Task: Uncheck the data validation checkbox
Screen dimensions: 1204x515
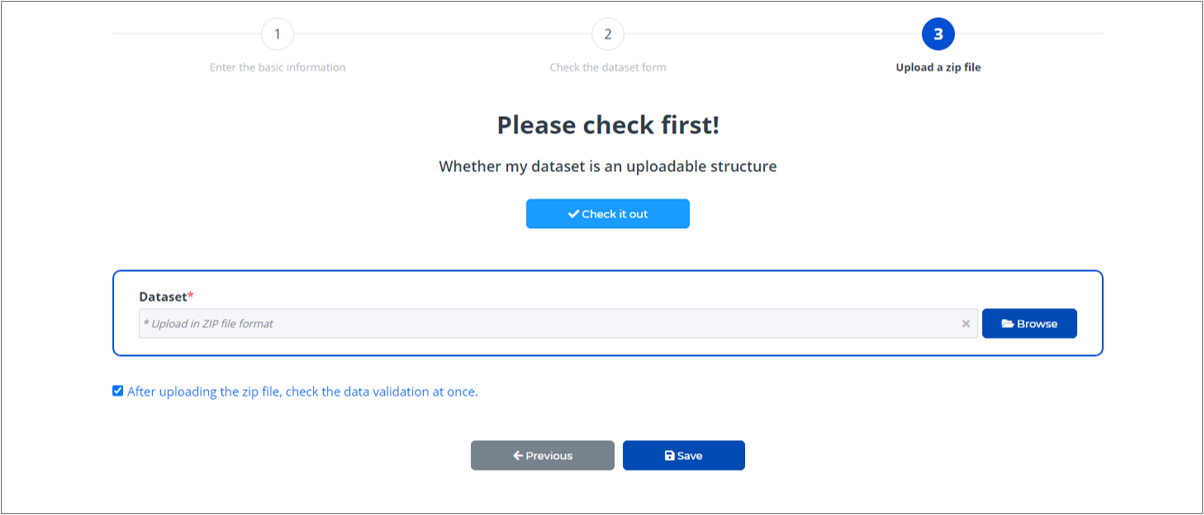Action: pos(118,391)
